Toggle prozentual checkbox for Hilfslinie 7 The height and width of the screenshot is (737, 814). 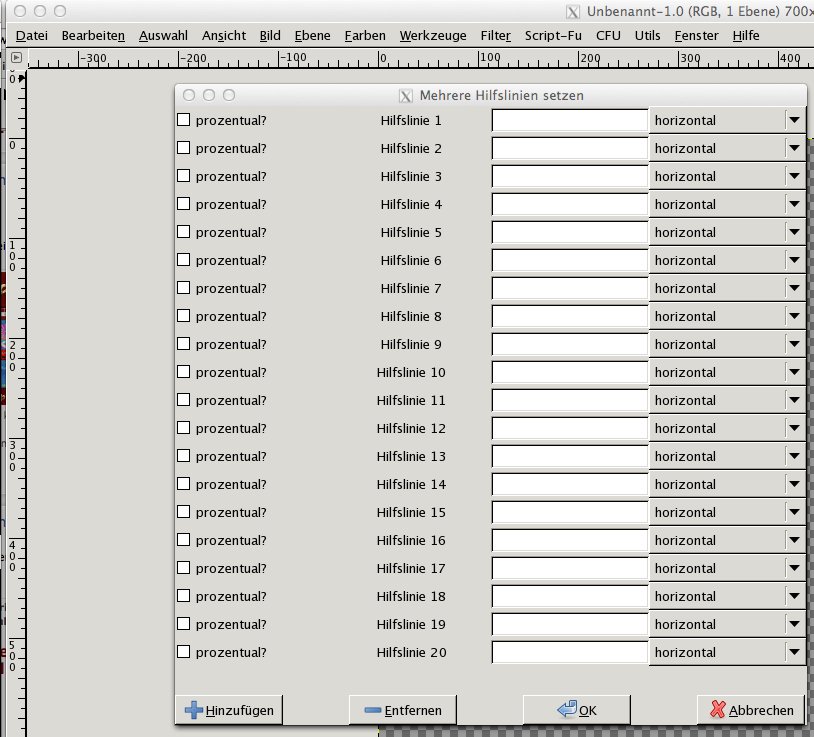click(x=184, y=288)
